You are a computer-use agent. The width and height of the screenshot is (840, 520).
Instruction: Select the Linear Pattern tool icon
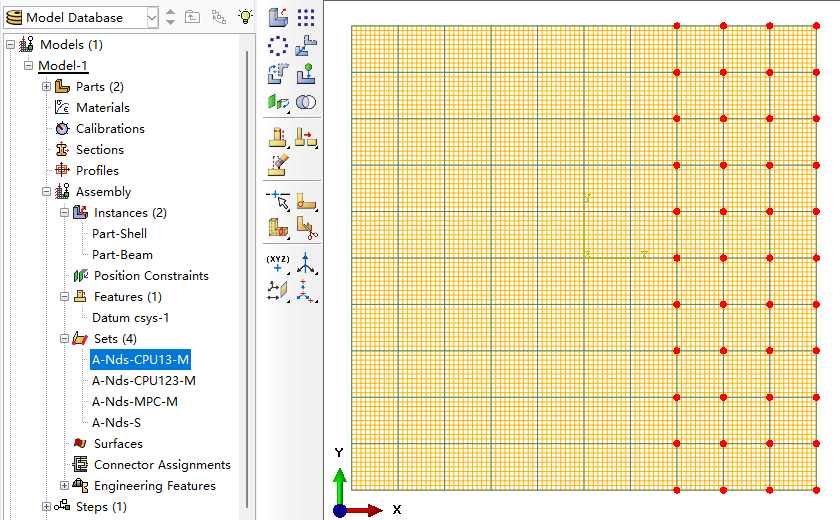[x=306, y=17]
